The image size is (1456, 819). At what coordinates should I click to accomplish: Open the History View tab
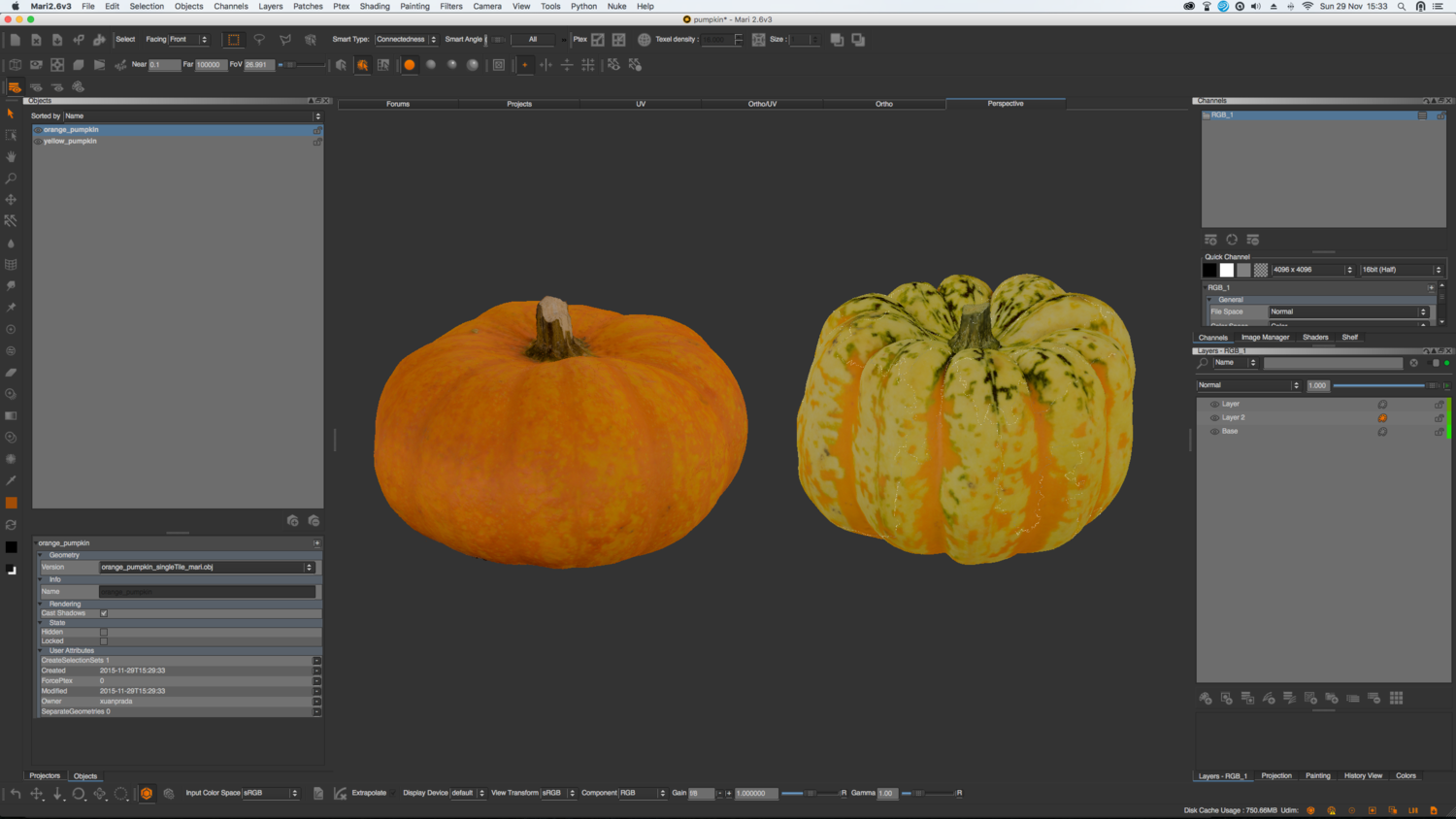tap(1363, 776)
